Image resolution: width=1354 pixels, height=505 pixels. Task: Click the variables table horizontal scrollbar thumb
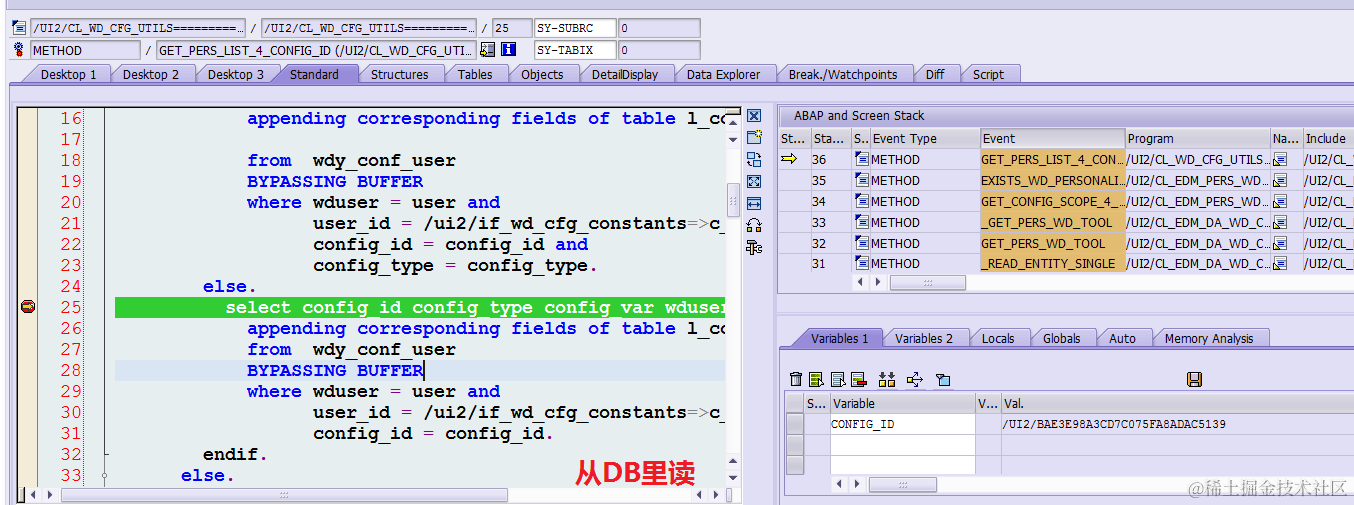click(902, 485)
